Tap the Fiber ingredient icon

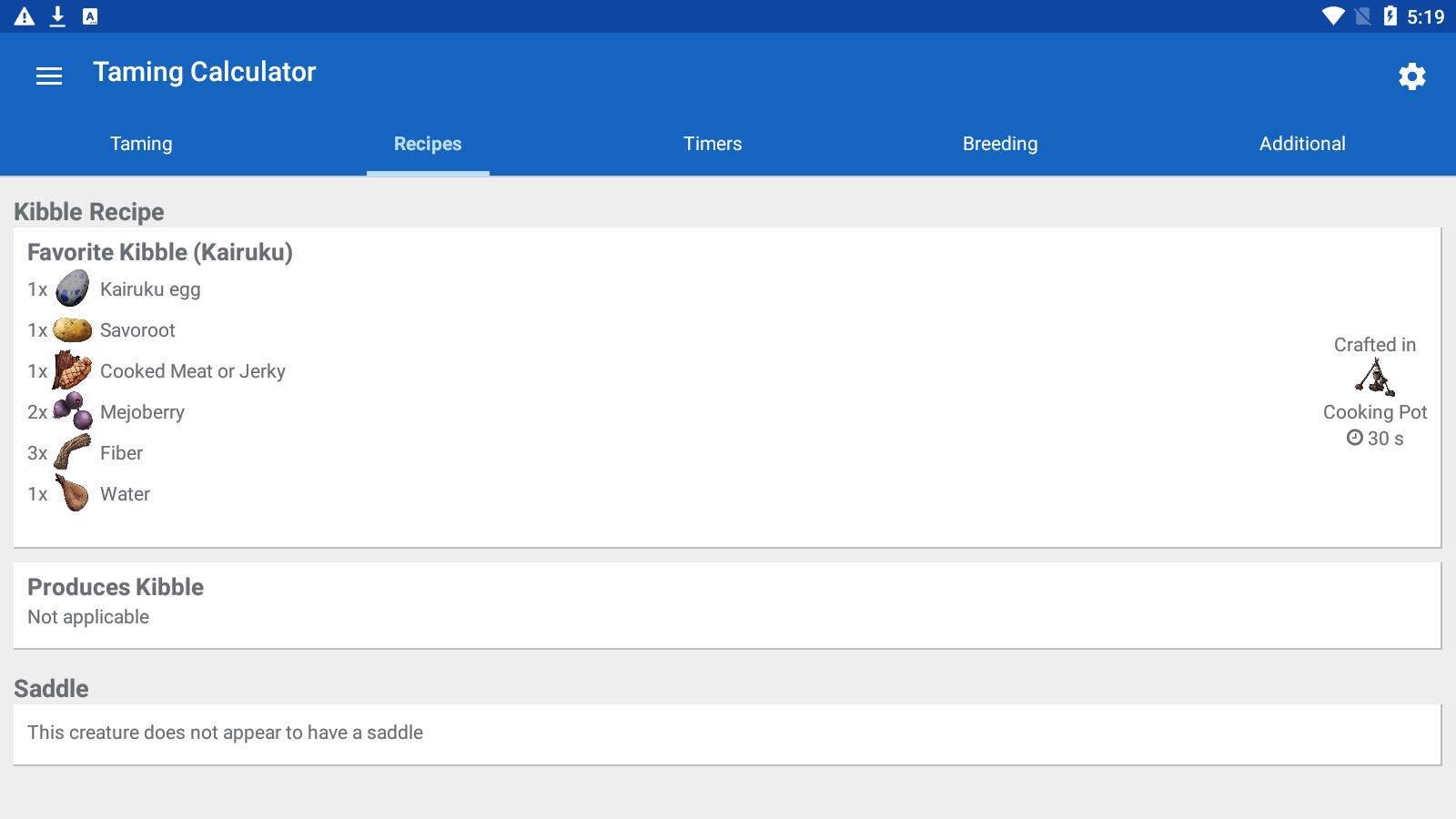73,452
